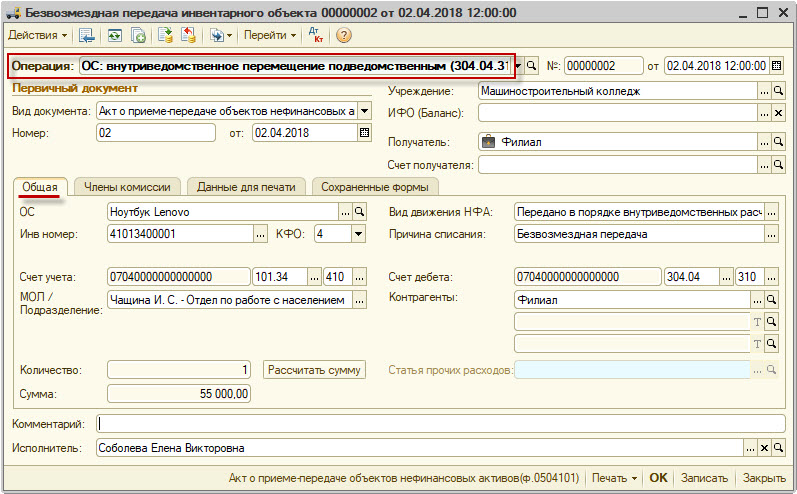Show Дт/Кт accounting entries icon
797x494 pixels.
click(316, 35)
